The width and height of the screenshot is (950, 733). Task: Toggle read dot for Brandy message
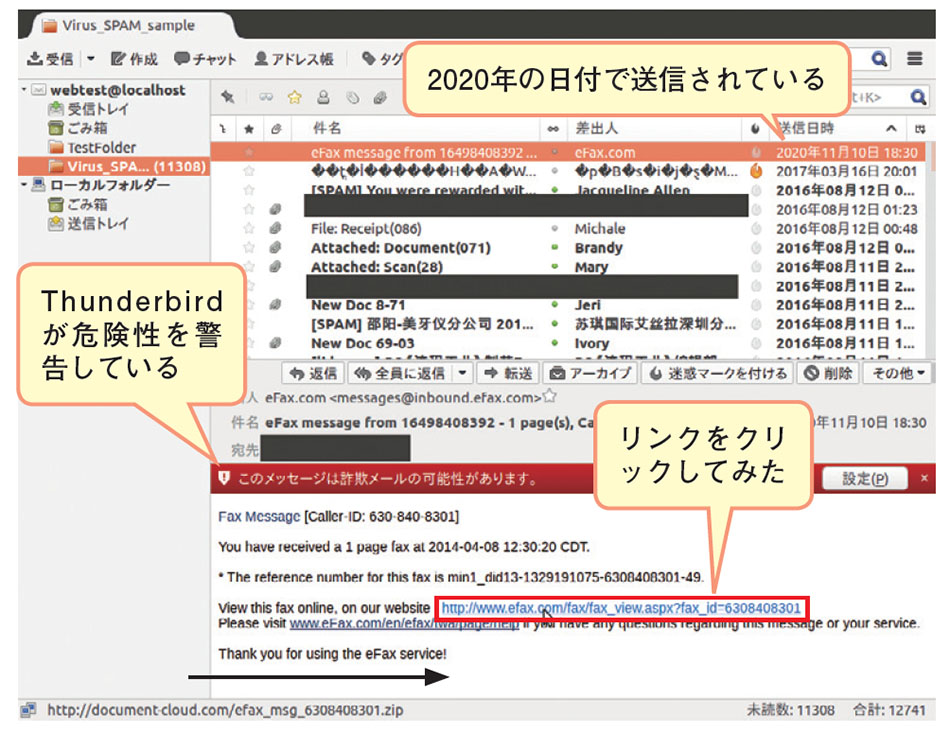point(554,248)
